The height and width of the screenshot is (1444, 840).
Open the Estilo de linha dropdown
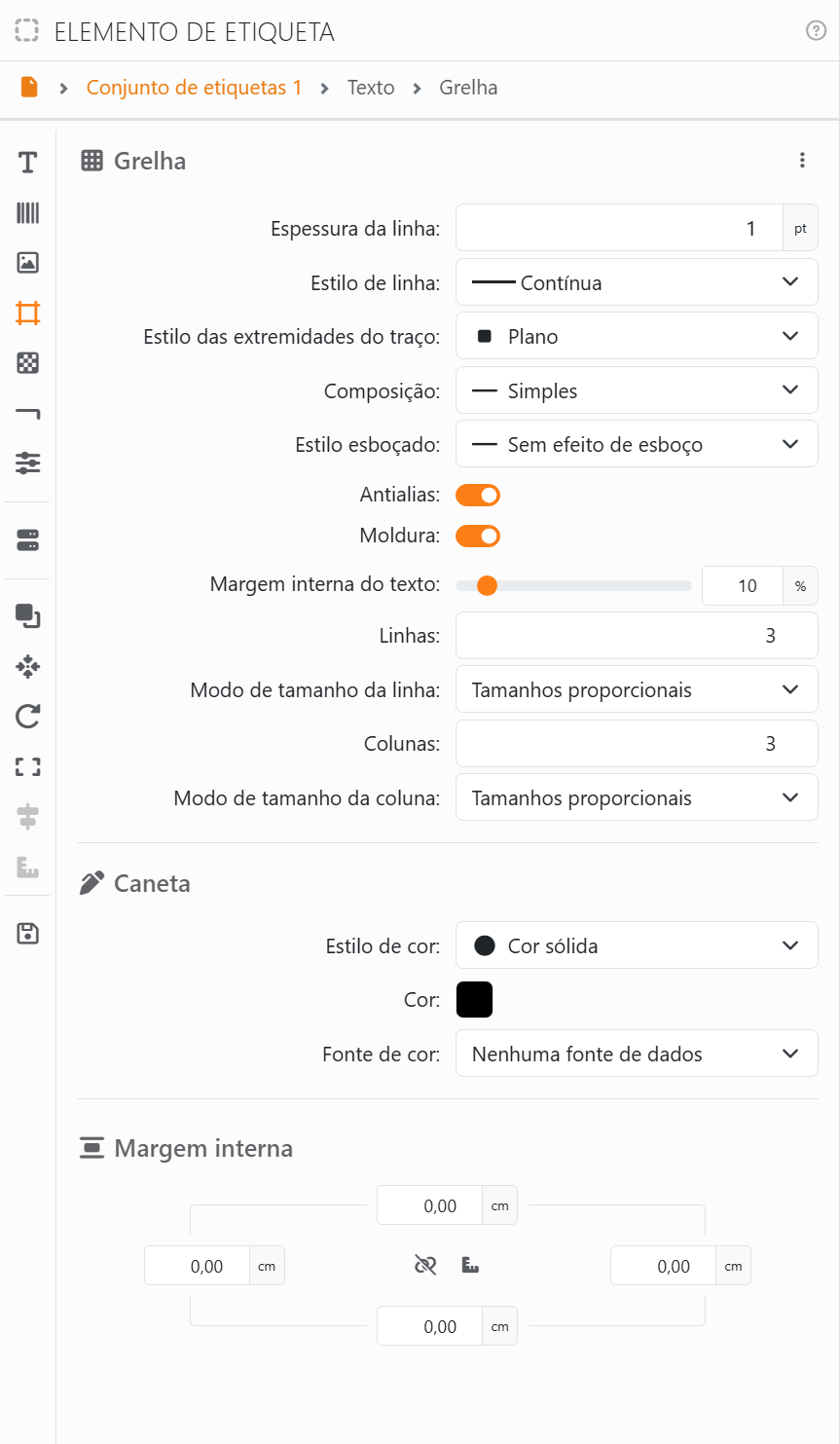[637, 282]
